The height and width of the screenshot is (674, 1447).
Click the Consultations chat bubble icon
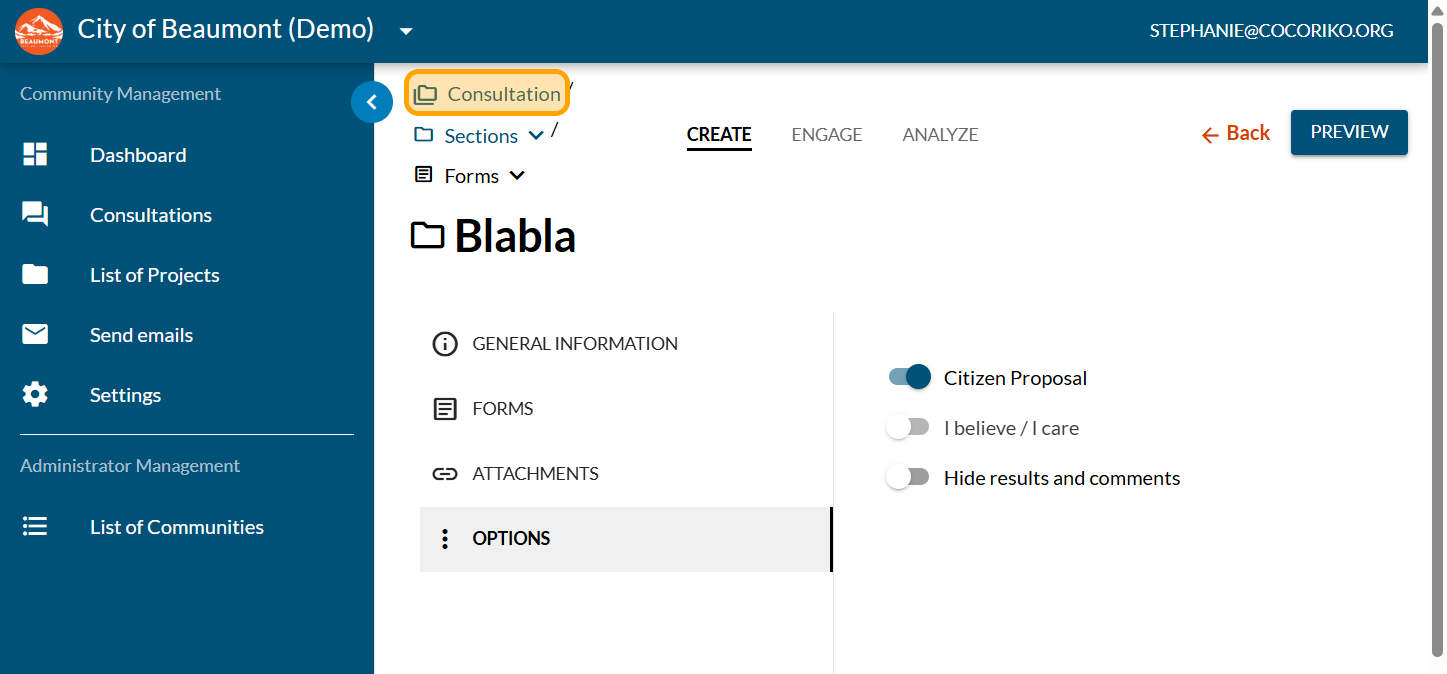coord(35,215)
